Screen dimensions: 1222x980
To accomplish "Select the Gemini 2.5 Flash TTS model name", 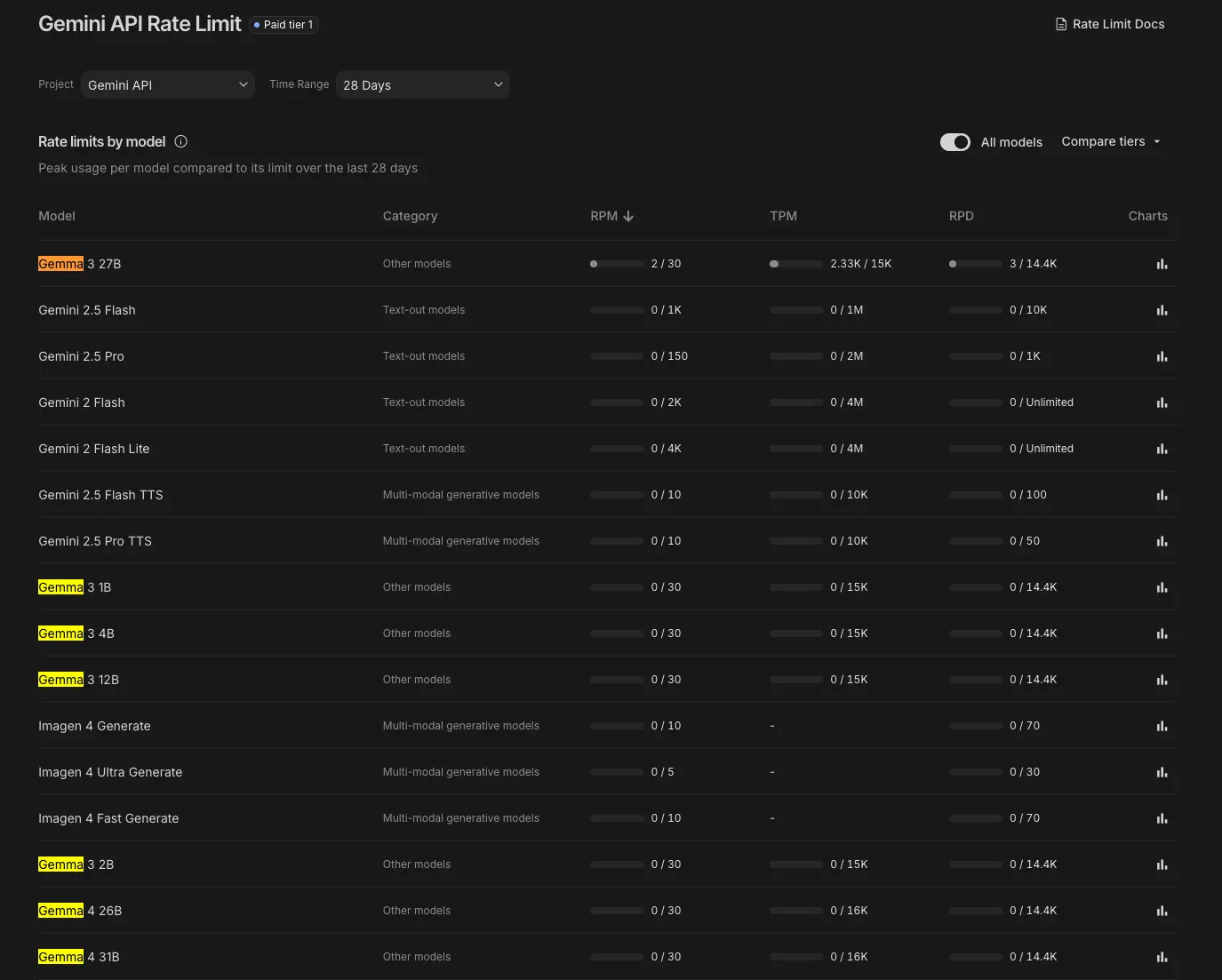I will pos(101,495).
